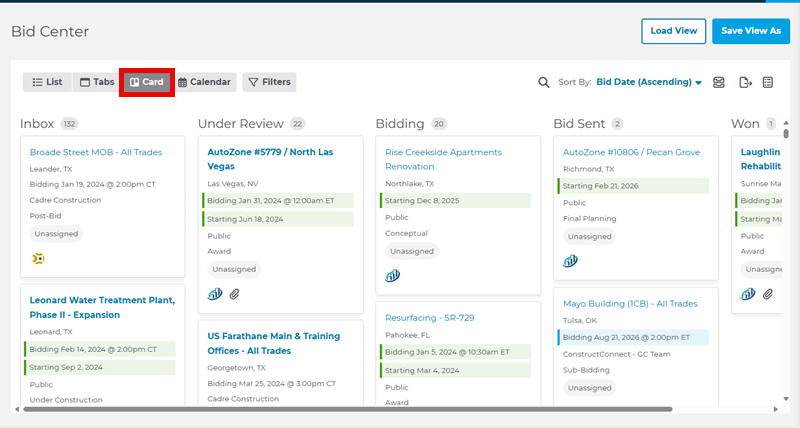Switch to Tabs view
Image resolution: width=800 pixels, height=428 pixels.
pos(97,82)
